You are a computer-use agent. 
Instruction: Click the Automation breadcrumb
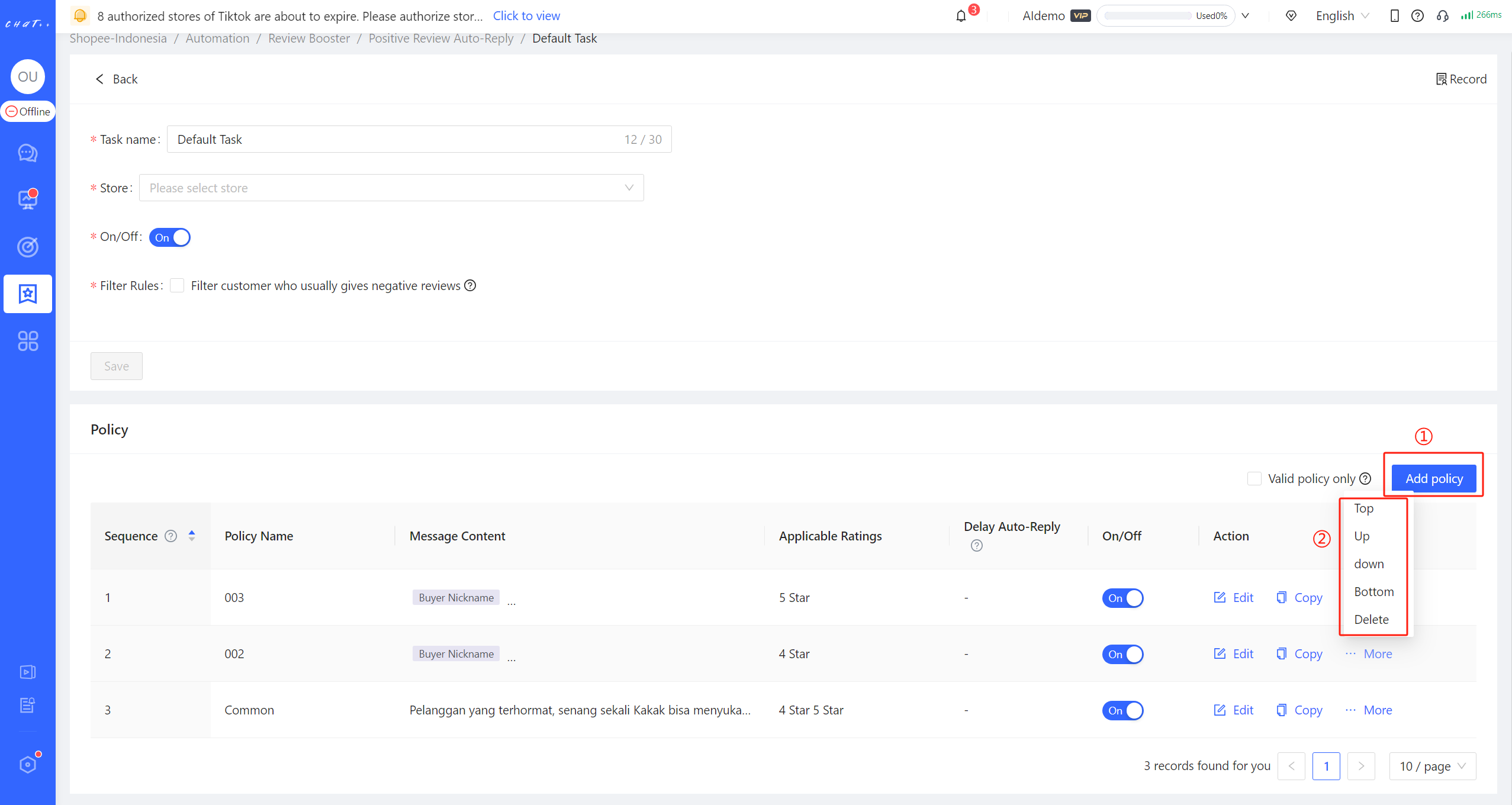tap(217, 38)
